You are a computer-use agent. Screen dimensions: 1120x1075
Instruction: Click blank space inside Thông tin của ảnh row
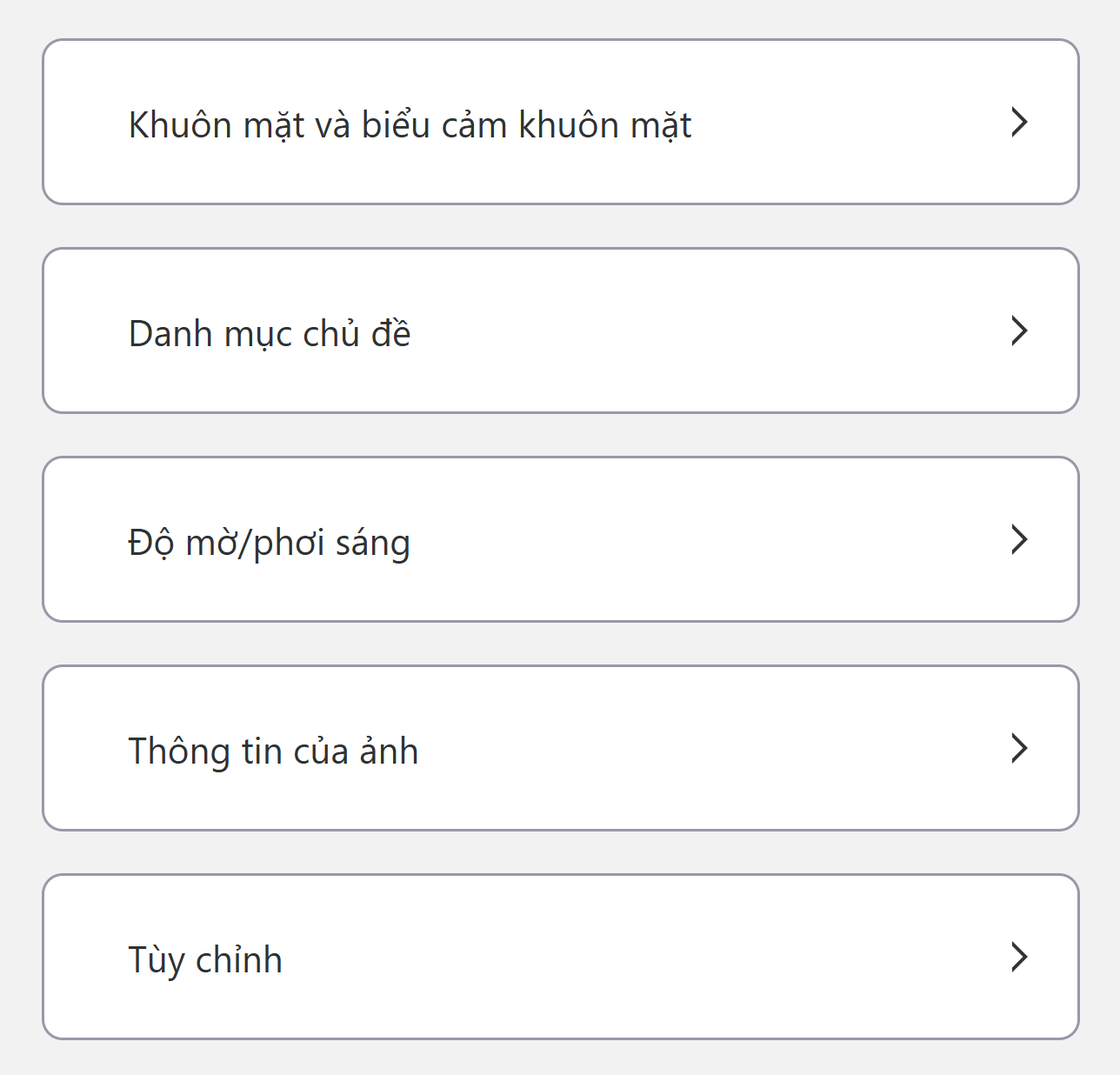click(696, 748)
